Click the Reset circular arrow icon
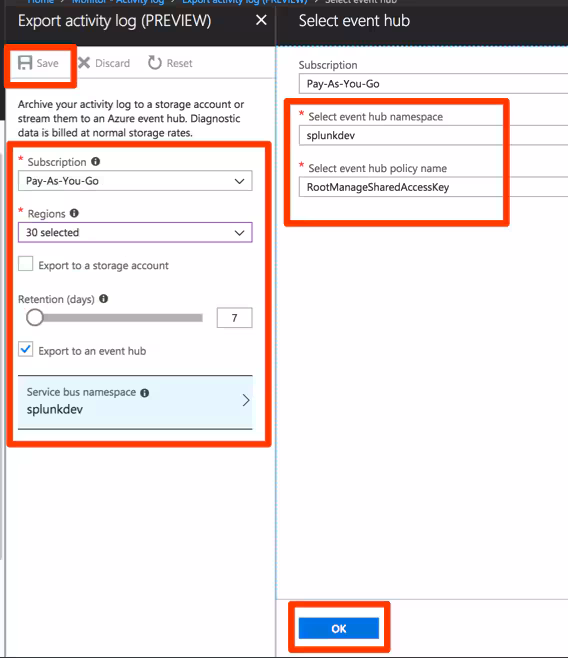Viewport: 568px width, 658px height. [x=155, y=63]
